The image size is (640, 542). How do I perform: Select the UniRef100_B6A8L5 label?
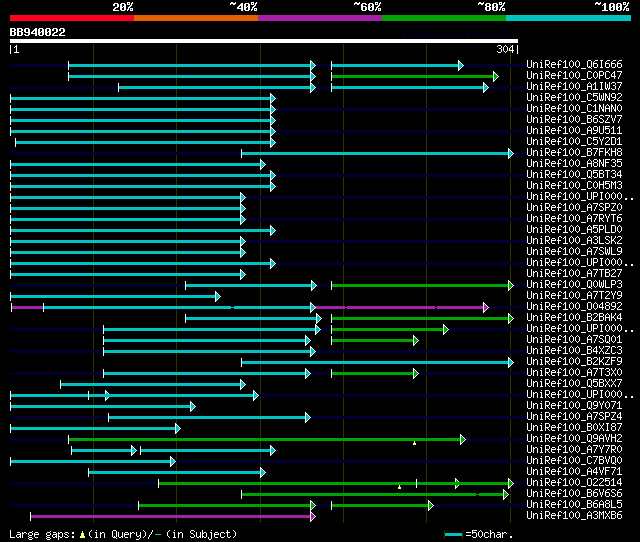574,505
